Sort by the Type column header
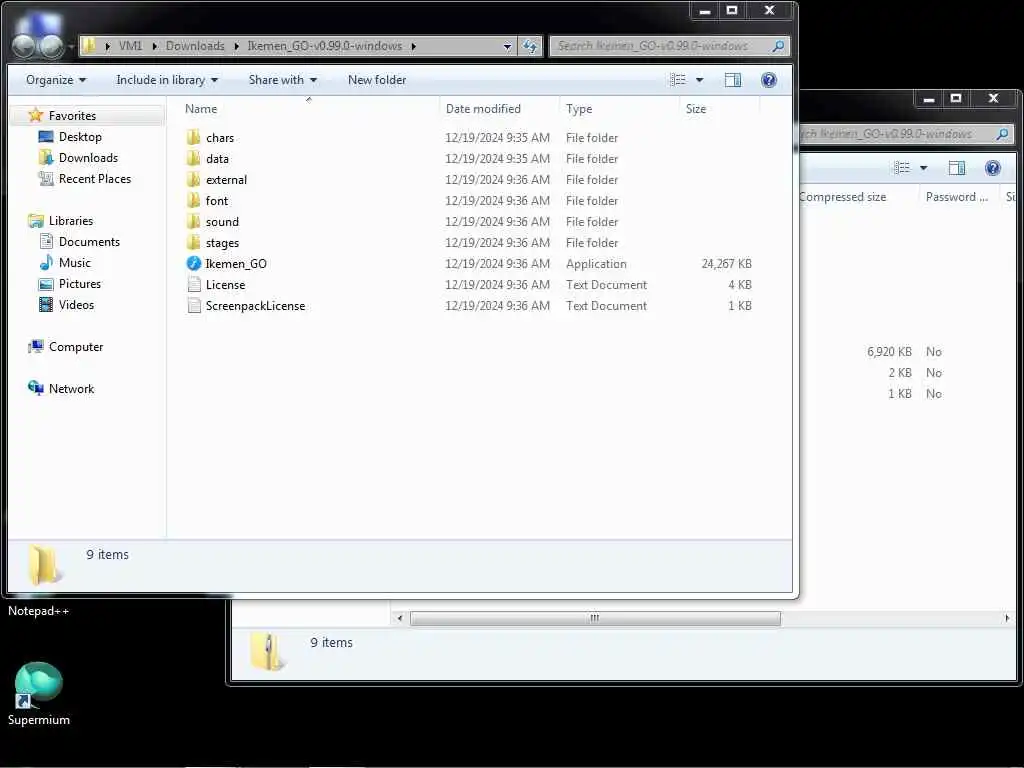Image resolution: width=1024 pixels, height=768 pixels. click(619, 108)
